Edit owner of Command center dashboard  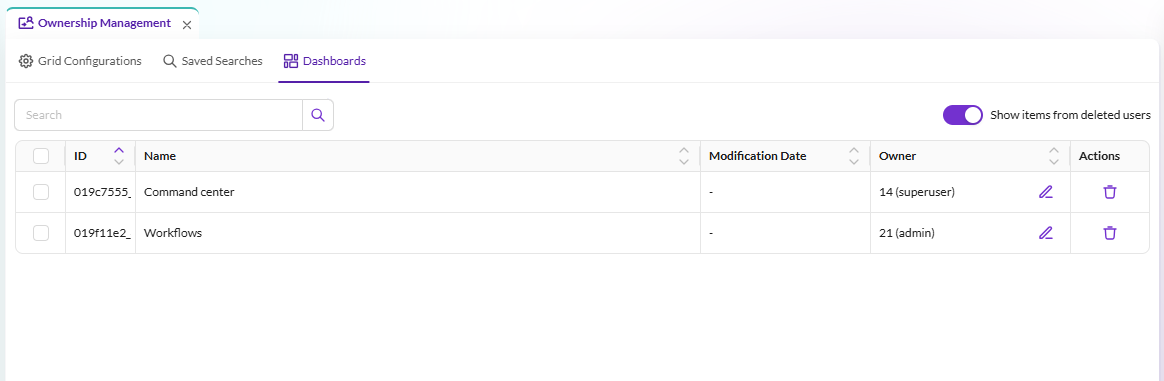(x=1045, y=192)
